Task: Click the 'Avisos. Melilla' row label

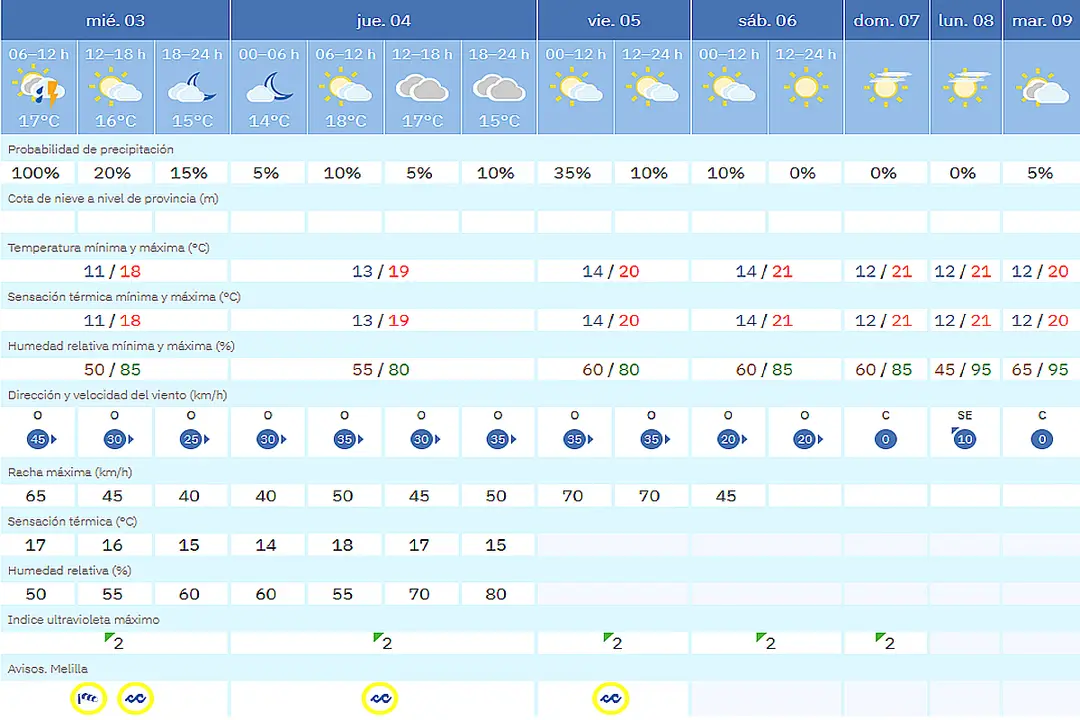Action: (48, 669)
